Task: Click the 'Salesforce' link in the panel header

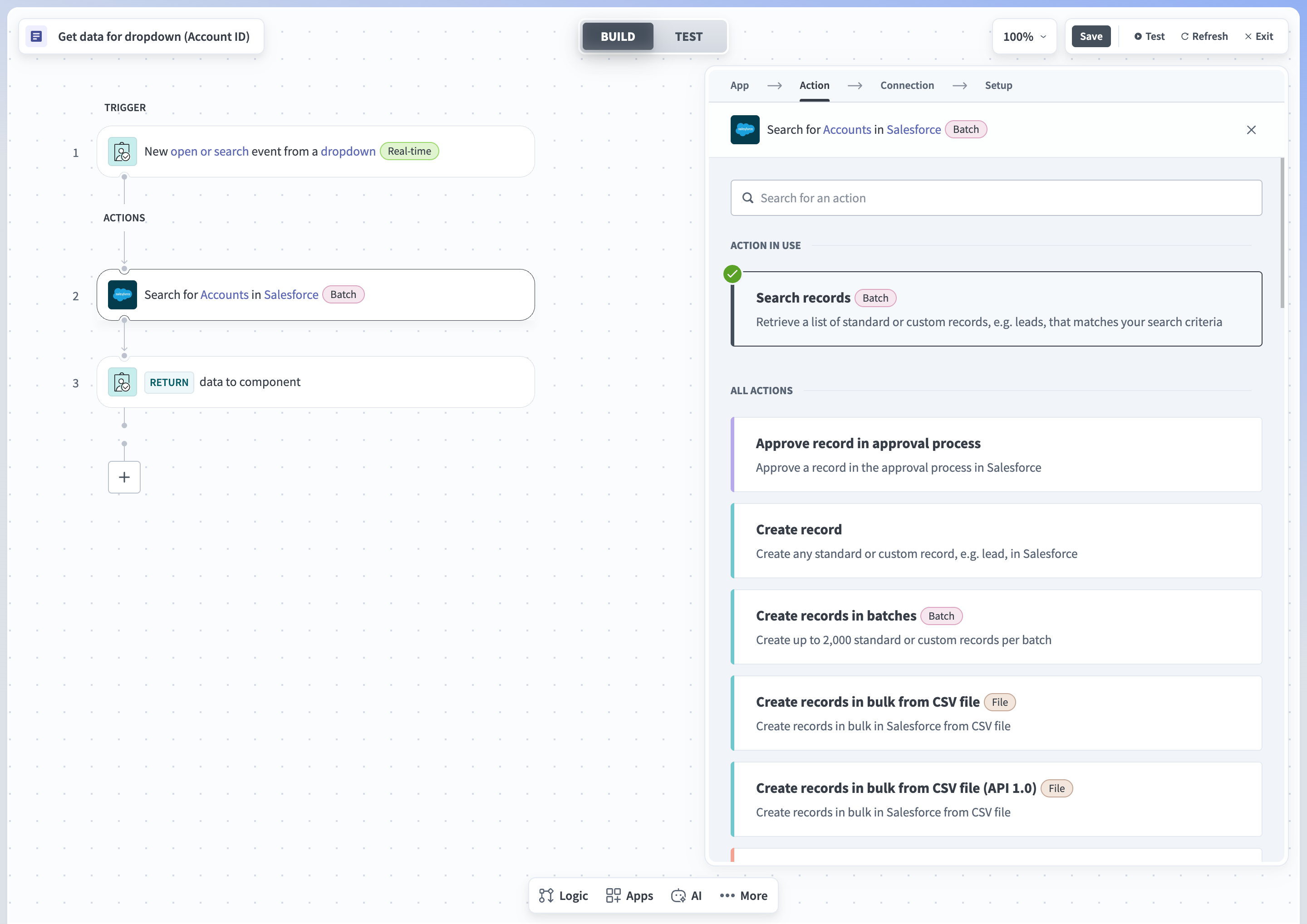Action: point(914,130)
